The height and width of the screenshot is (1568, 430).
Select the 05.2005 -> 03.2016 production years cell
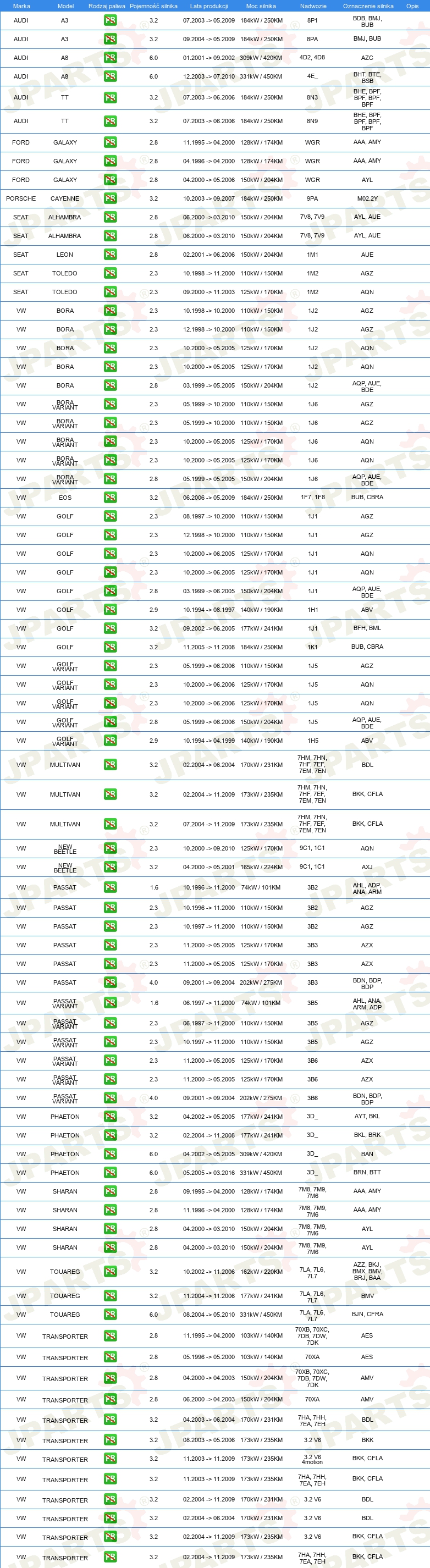[209, 1172]
